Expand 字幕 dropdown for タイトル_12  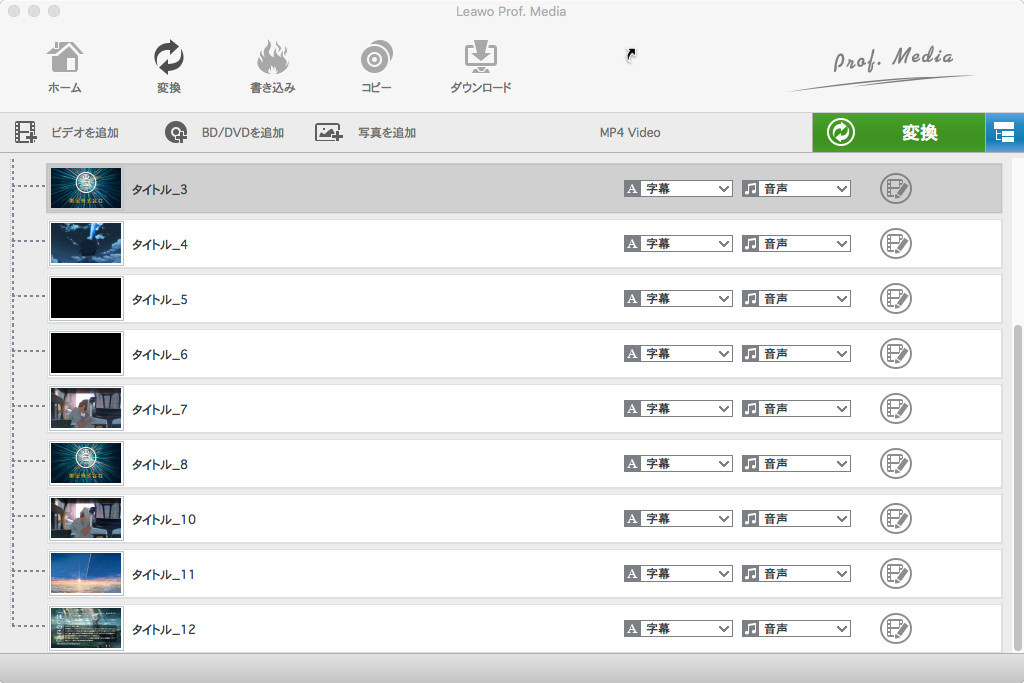678,628
